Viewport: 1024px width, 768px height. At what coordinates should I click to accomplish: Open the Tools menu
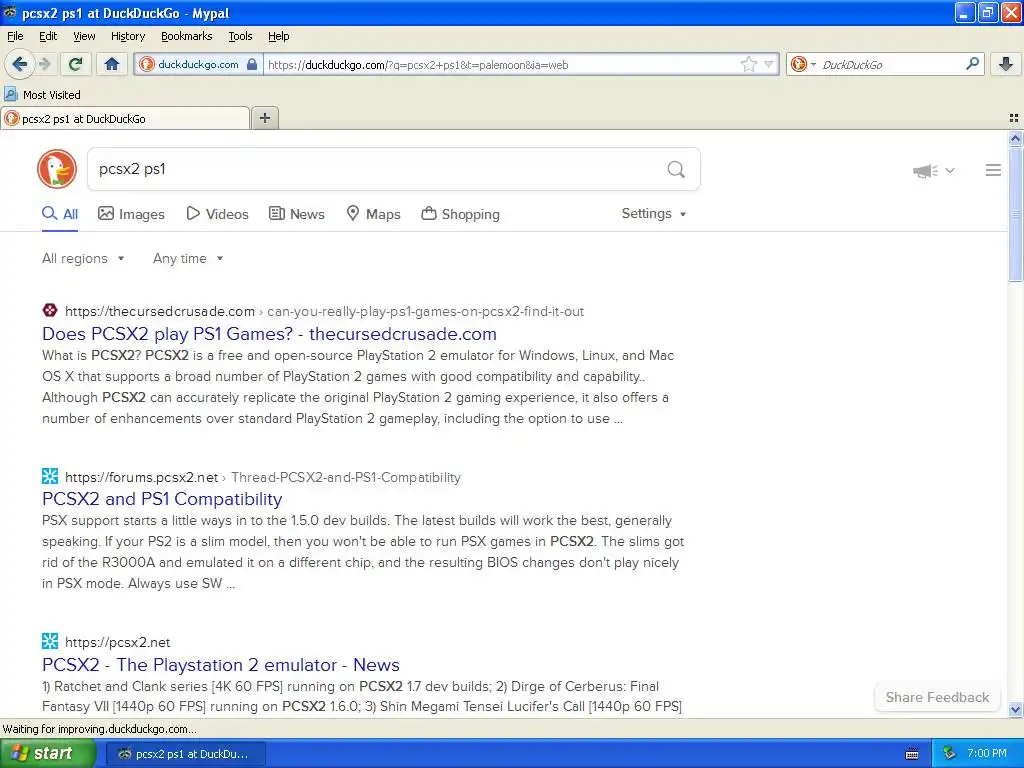point(240,36)
